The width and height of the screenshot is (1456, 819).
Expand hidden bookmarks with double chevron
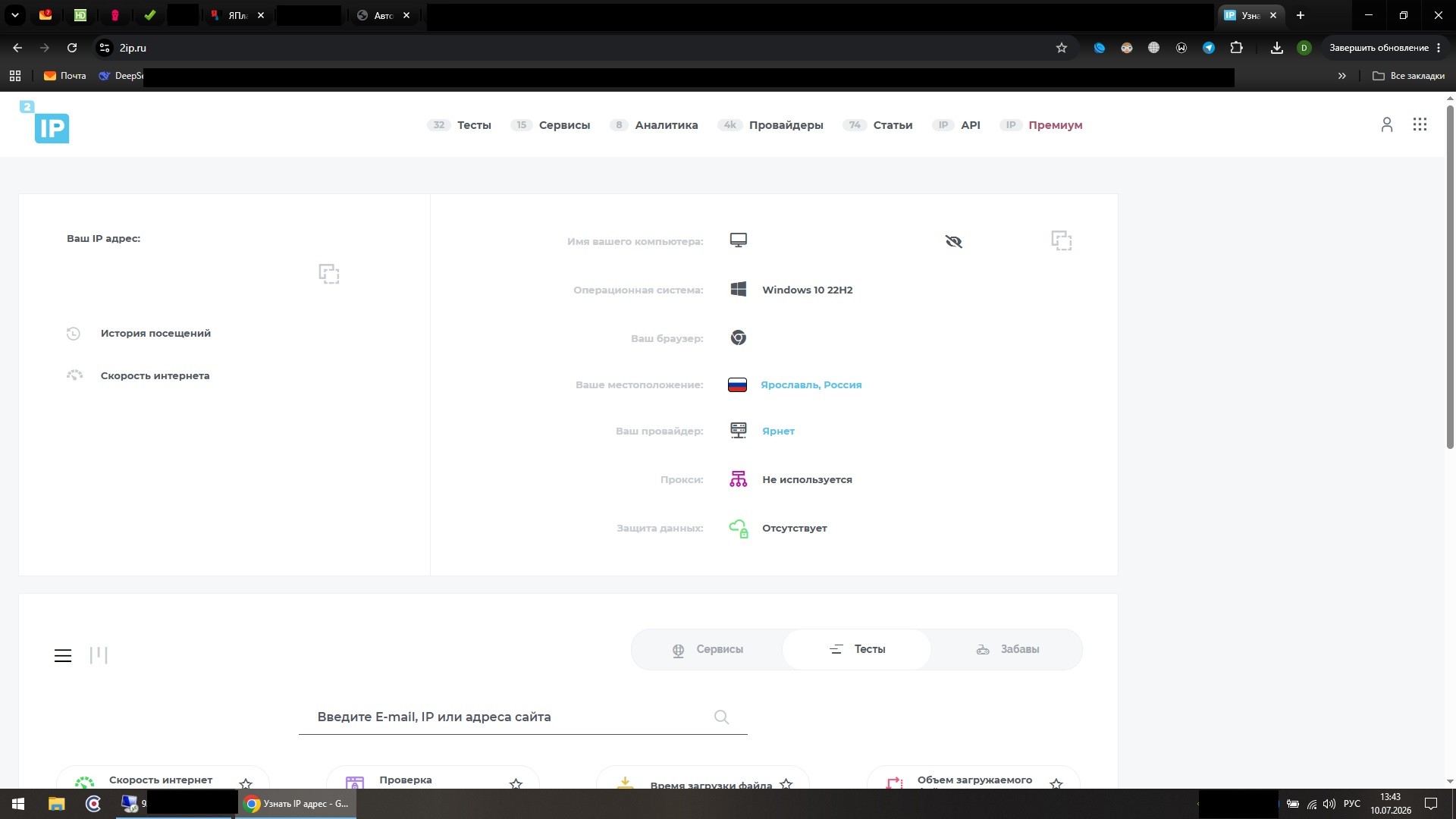click(x=1342, y=76)
